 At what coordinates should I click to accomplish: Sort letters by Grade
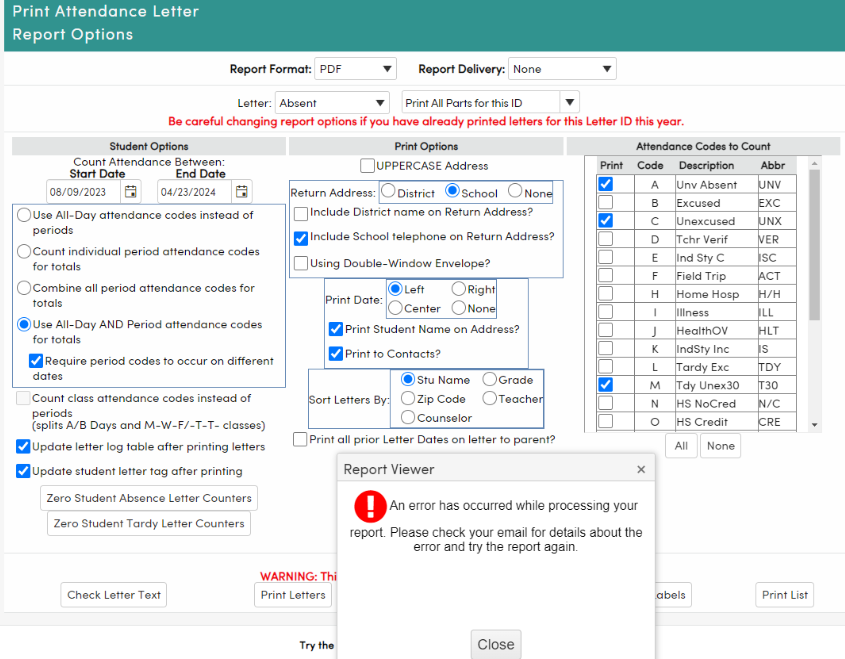coord(489,379)
